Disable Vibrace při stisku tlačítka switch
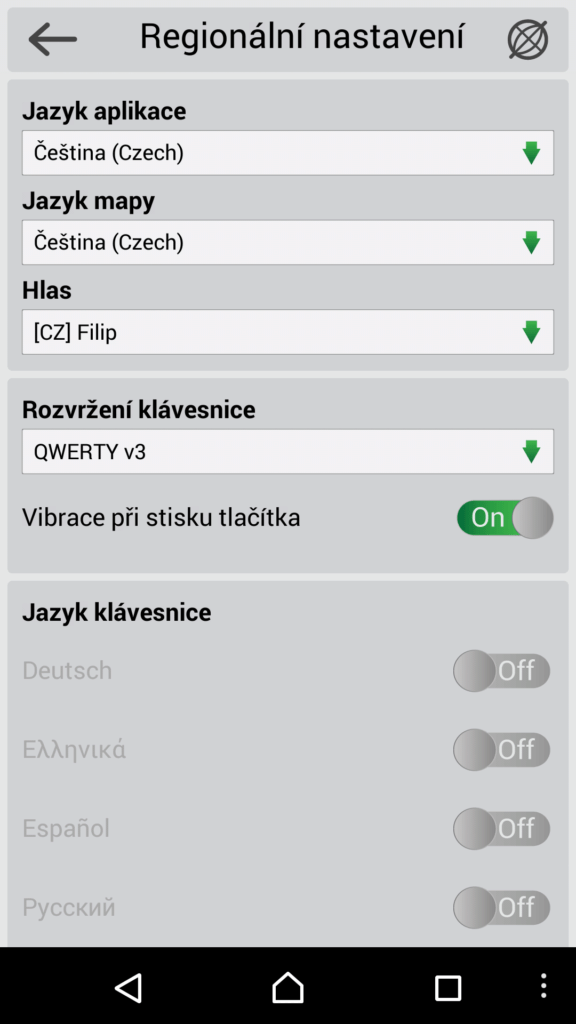This screenshot has width=576, height=1024. click(505, 517)
